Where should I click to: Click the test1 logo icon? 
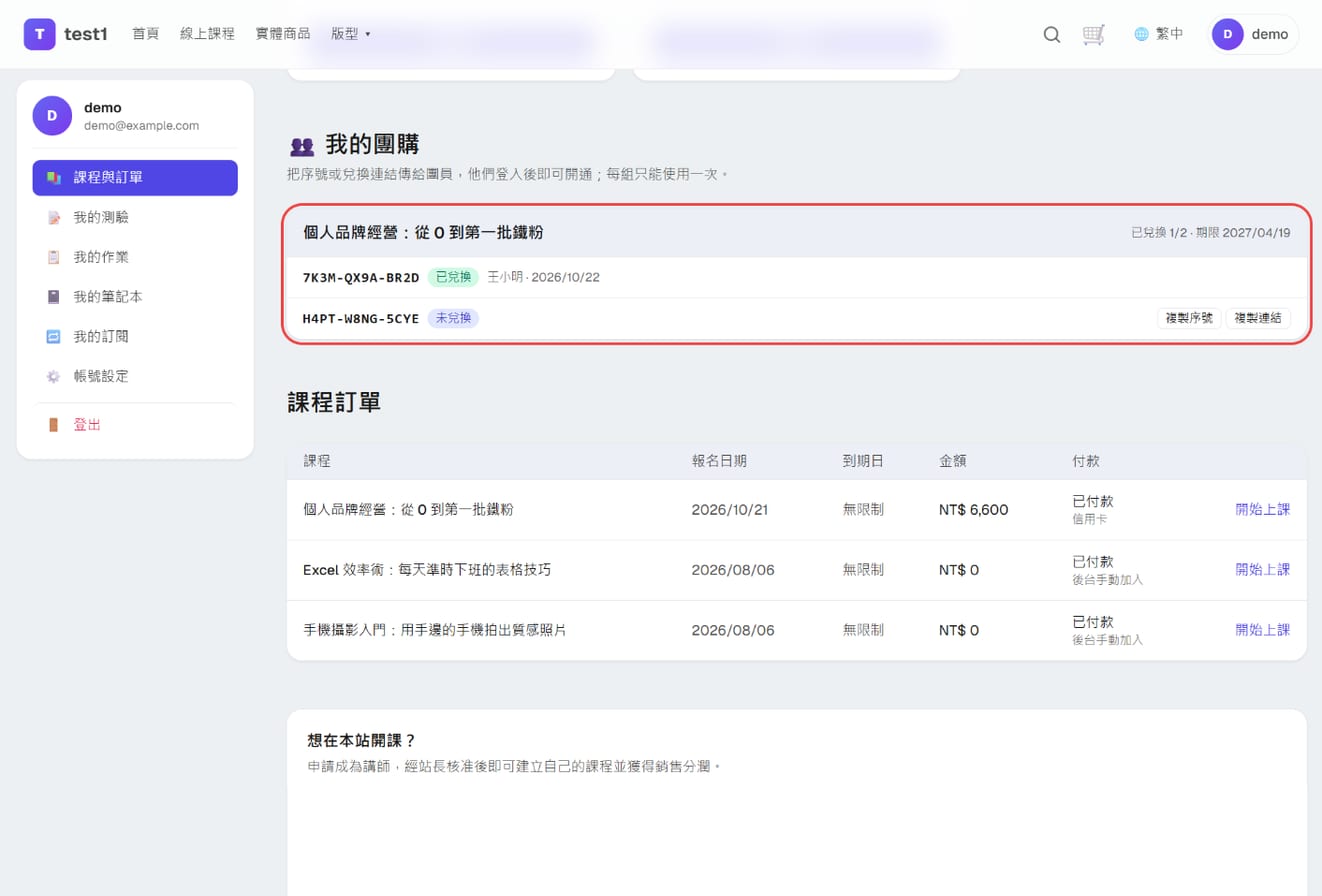click(40, 34)
